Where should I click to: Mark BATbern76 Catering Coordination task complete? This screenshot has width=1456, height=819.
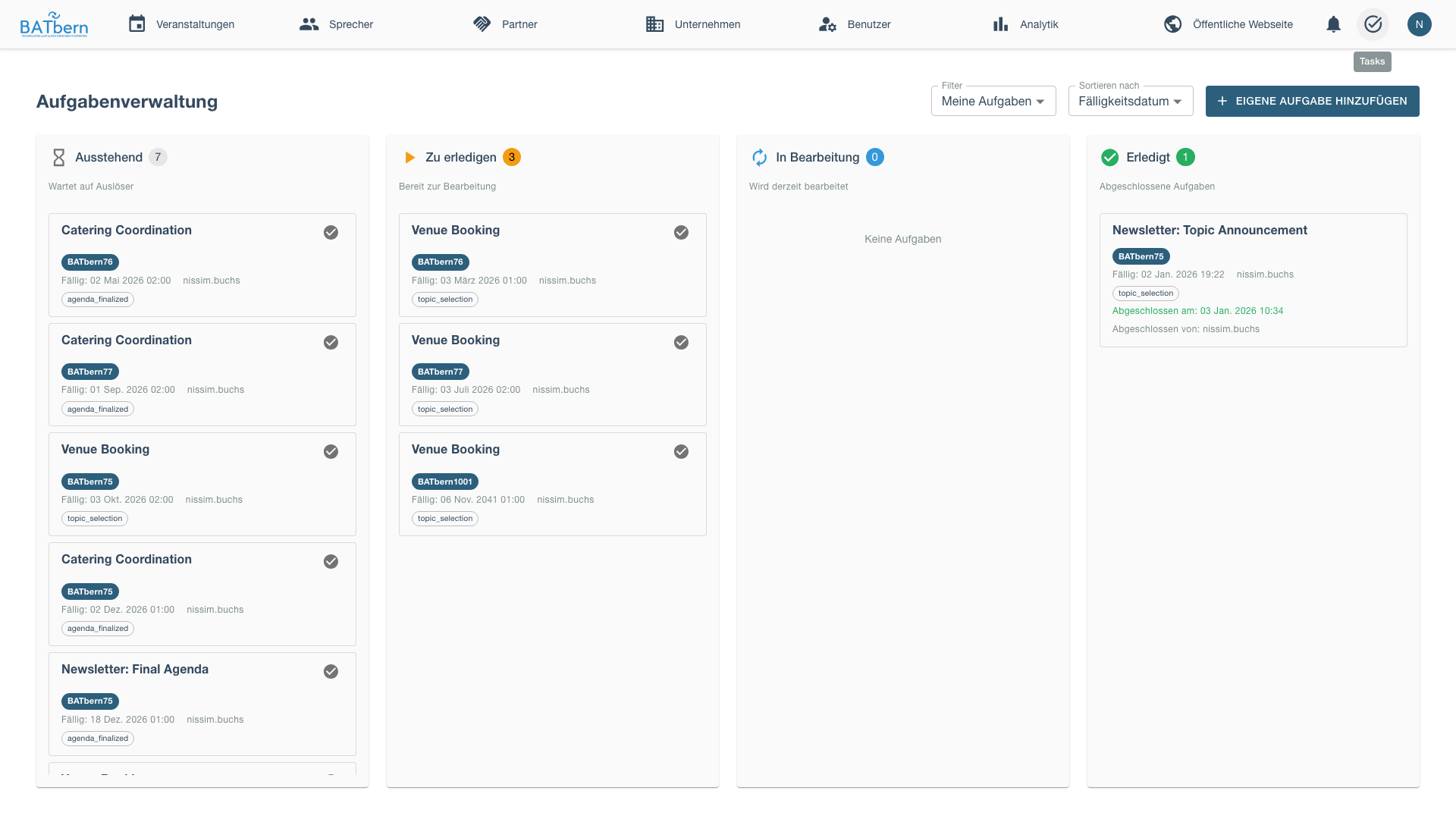(331, 233)
